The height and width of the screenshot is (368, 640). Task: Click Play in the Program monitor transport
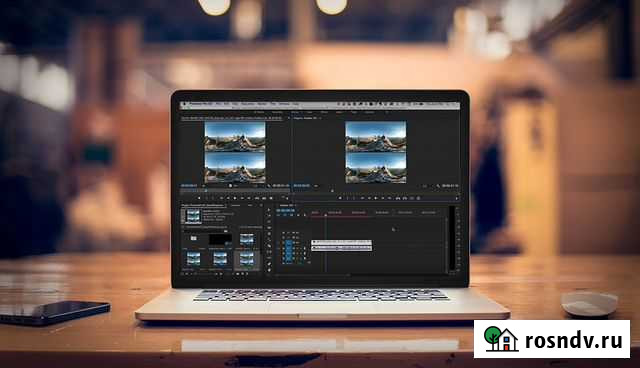[376, 198]
